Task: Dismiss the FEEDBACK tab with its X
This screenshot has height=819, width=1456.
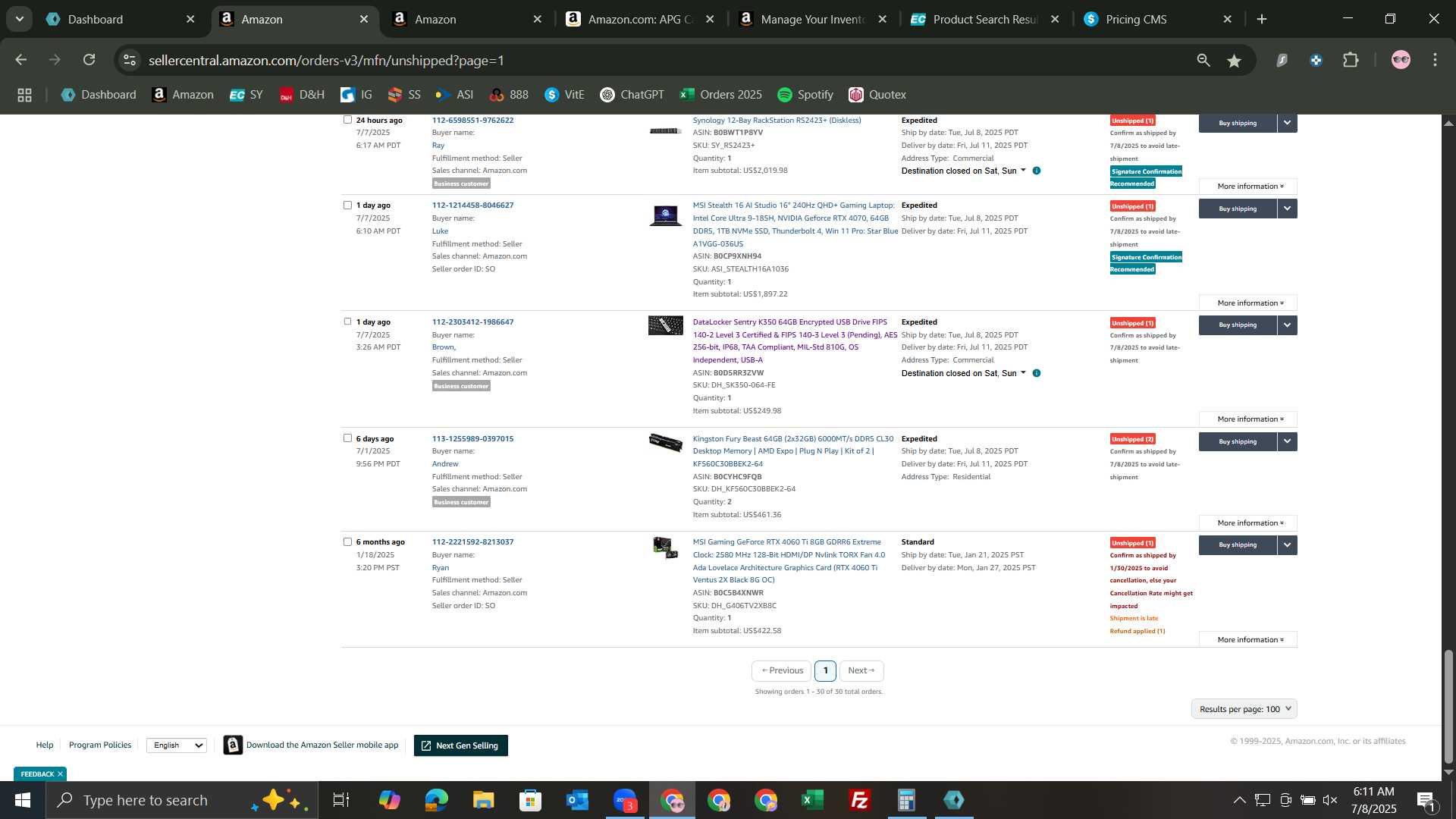Action: click(x=60, y=774)
